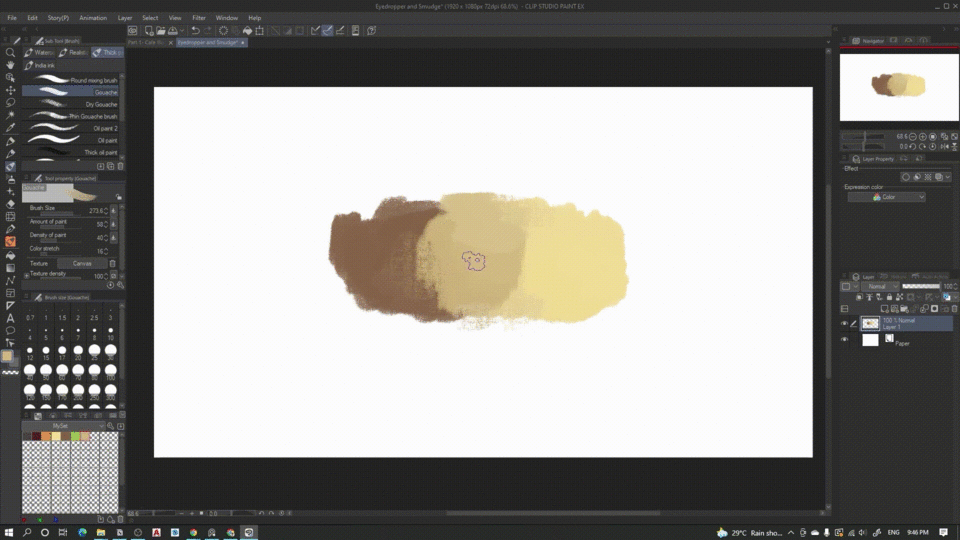Open Brush Size dynamics button

point(113,210)
